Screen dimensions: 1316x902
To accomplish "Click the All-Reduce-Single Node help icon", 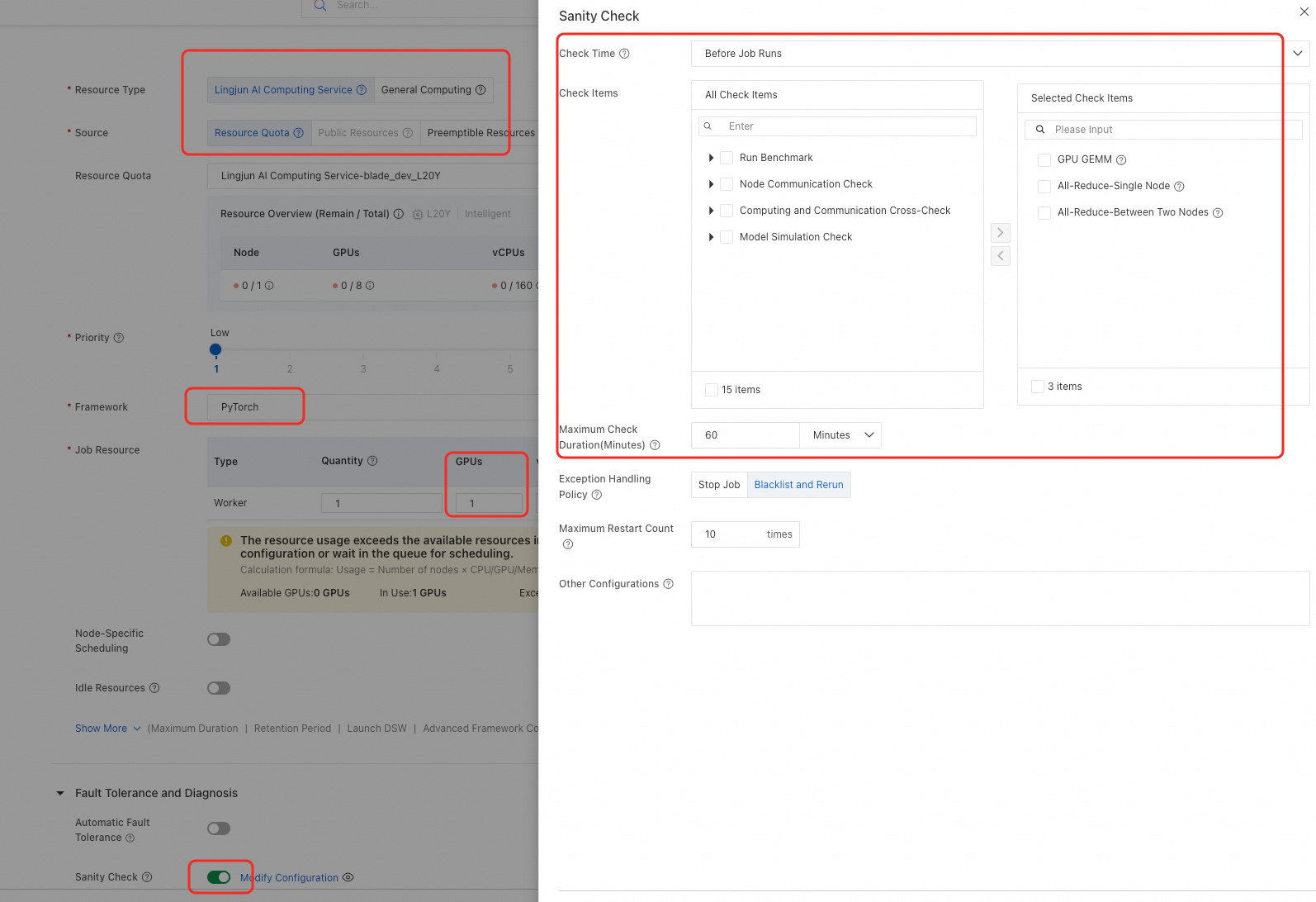I will (1179, 187).
